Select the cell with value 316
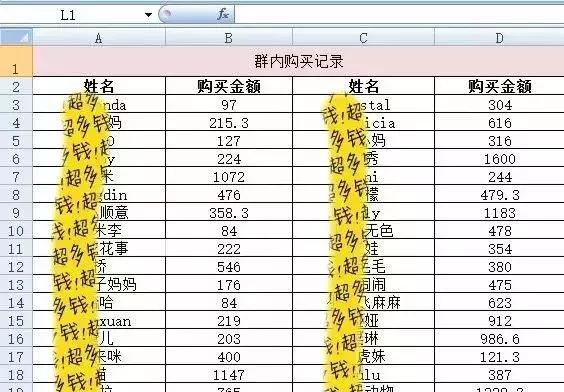 click(x=499, y=140)
